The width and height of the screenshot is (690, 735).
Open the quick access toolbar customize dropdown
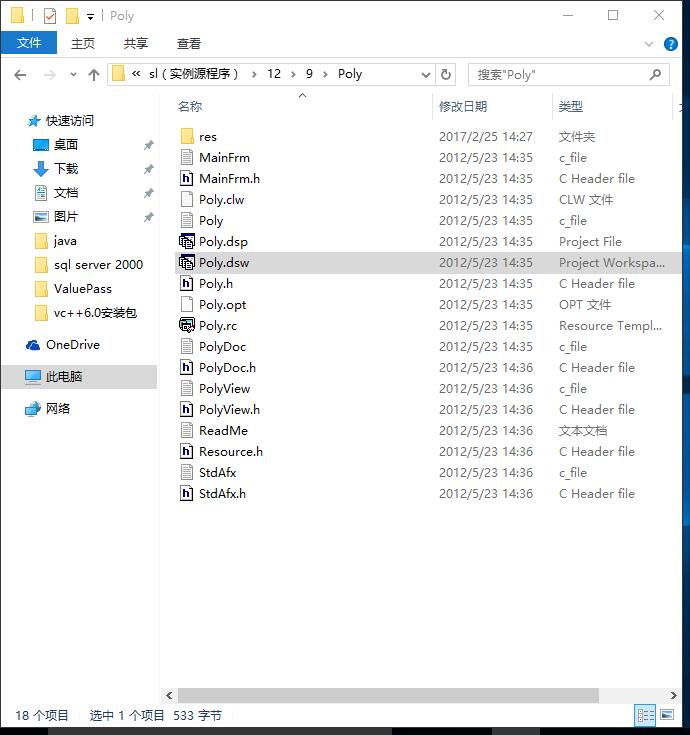90,17
